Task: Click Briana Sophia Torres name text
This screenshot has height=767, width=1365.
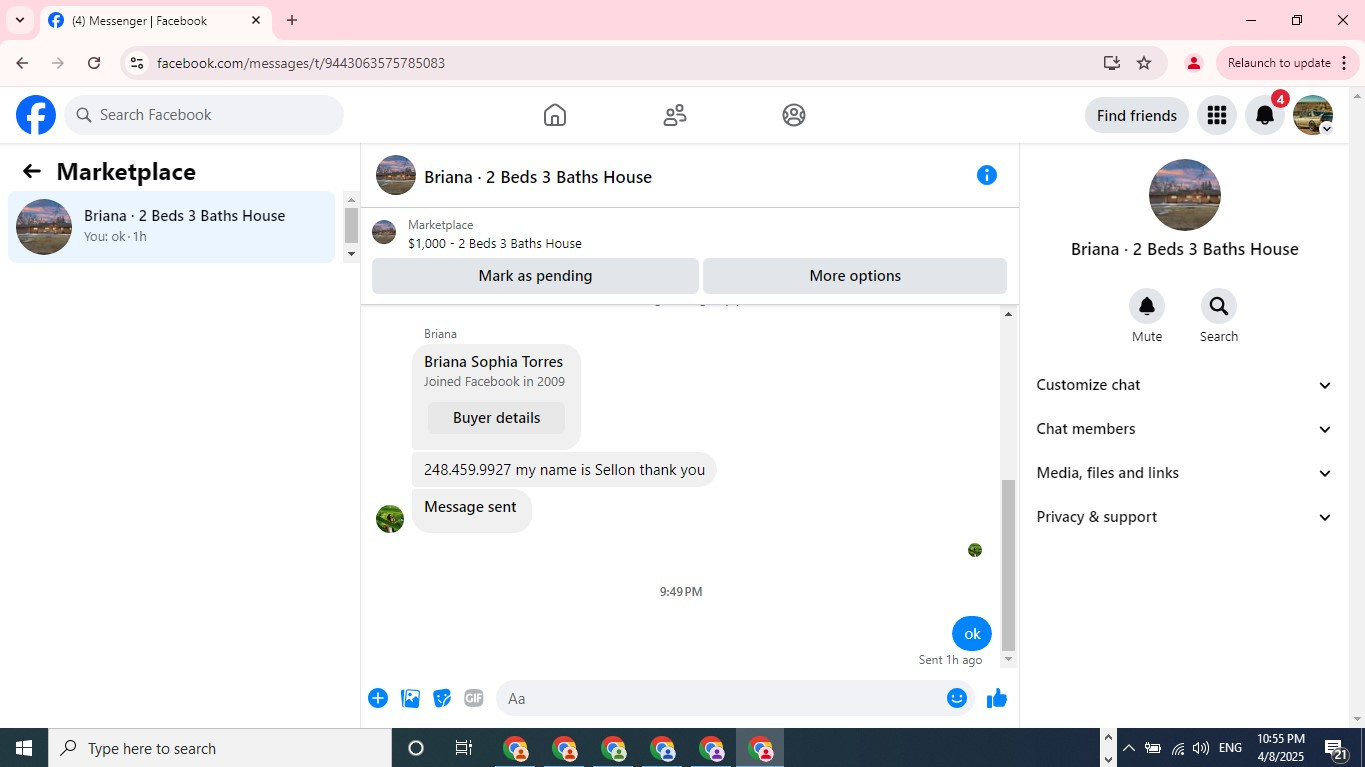Action: pos(493,362)
